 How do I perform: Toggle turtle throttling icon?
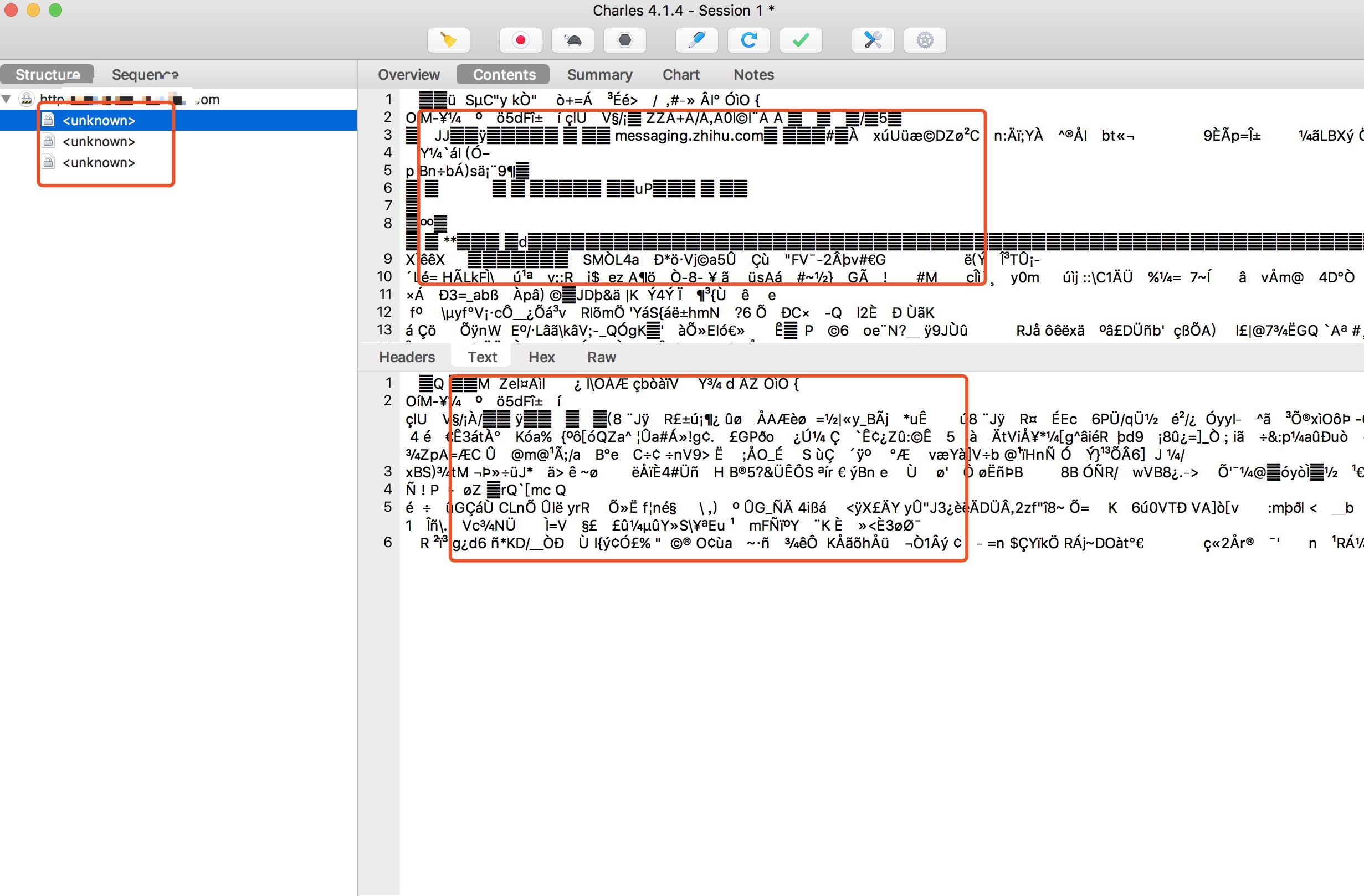pos(572,40)
